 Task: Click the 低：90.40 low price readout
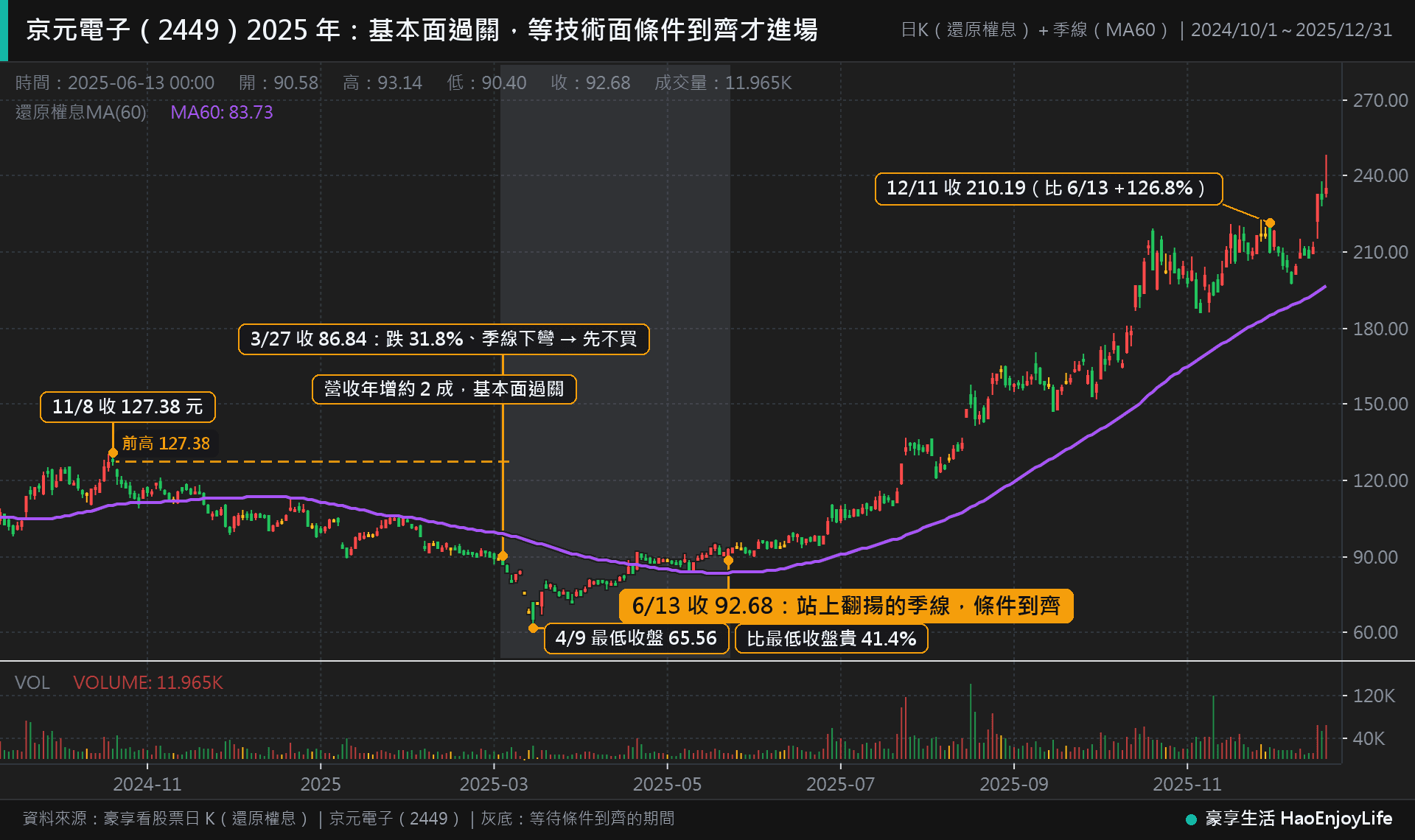486,83
